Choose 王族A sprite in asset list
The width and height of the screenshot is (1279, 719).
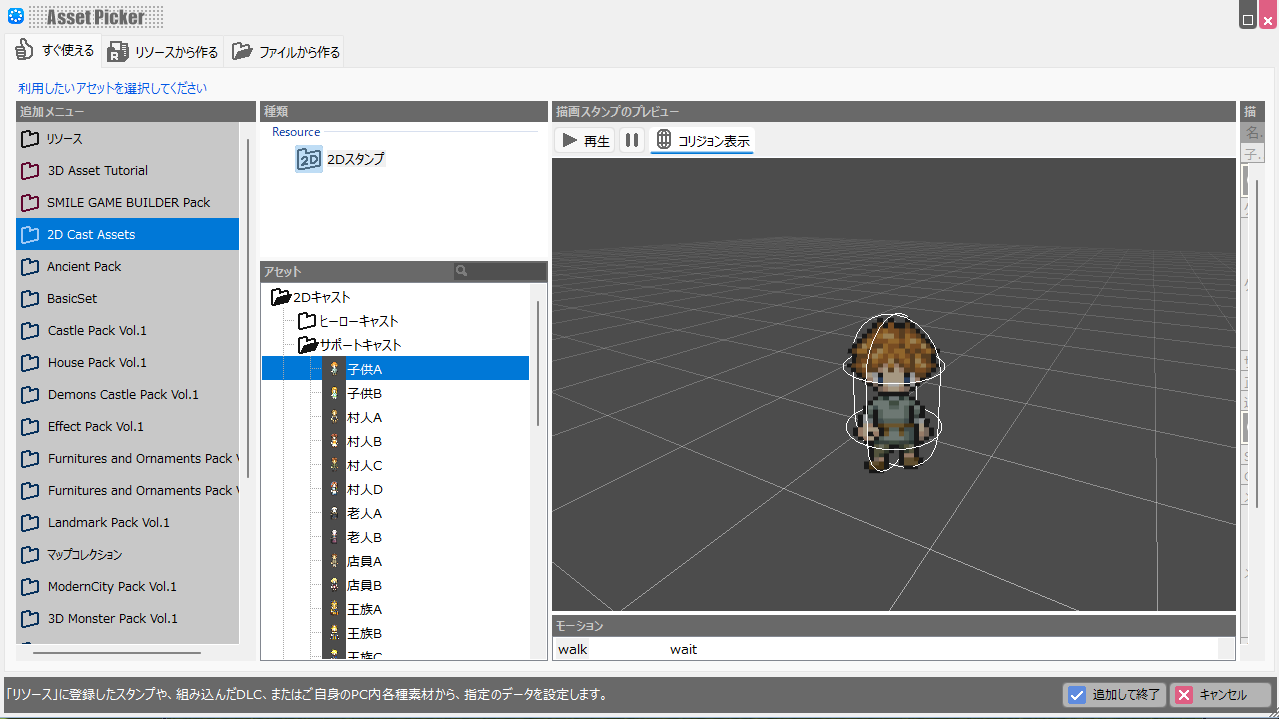334,609
